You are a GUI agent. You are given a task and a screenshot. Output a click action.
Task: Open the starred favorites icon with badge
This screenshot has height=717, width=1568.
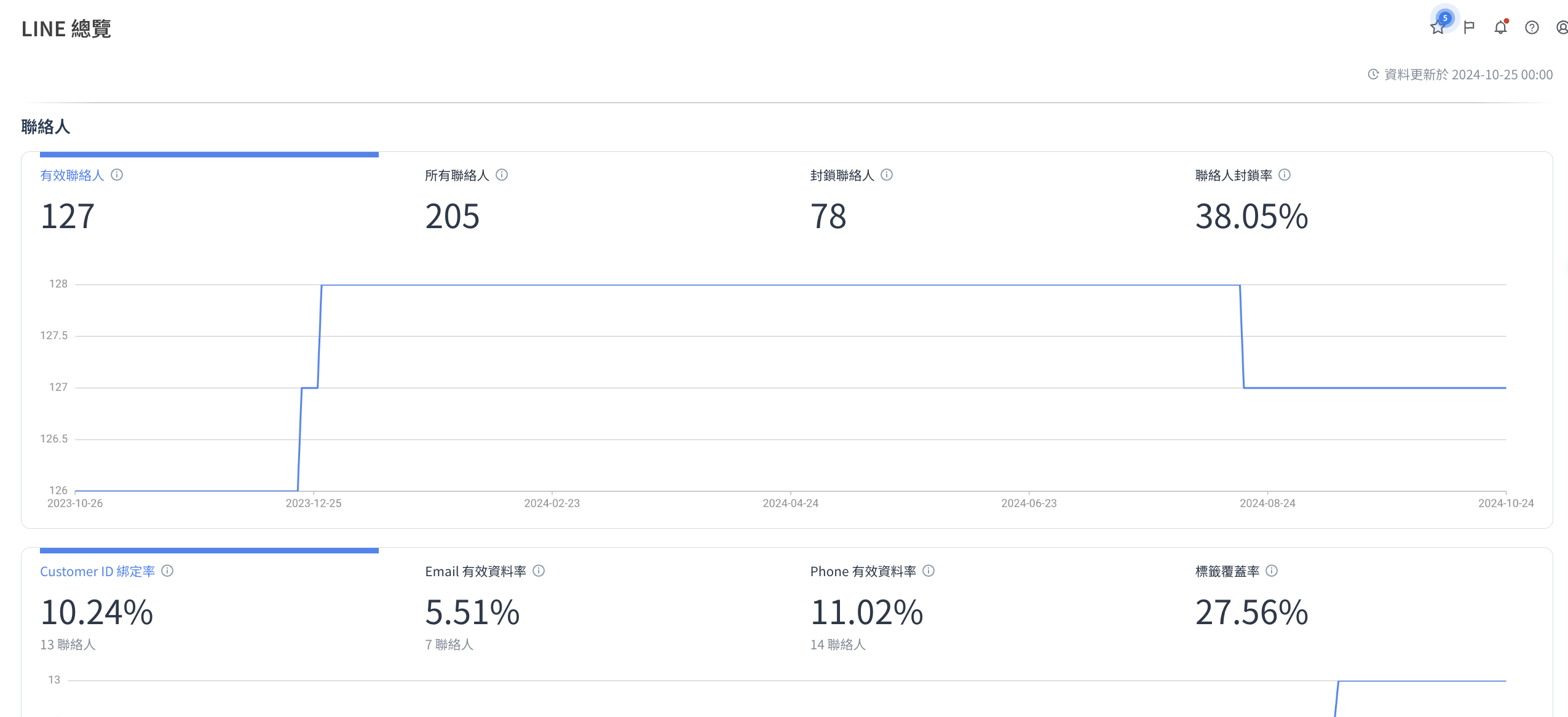[1437, 27]
